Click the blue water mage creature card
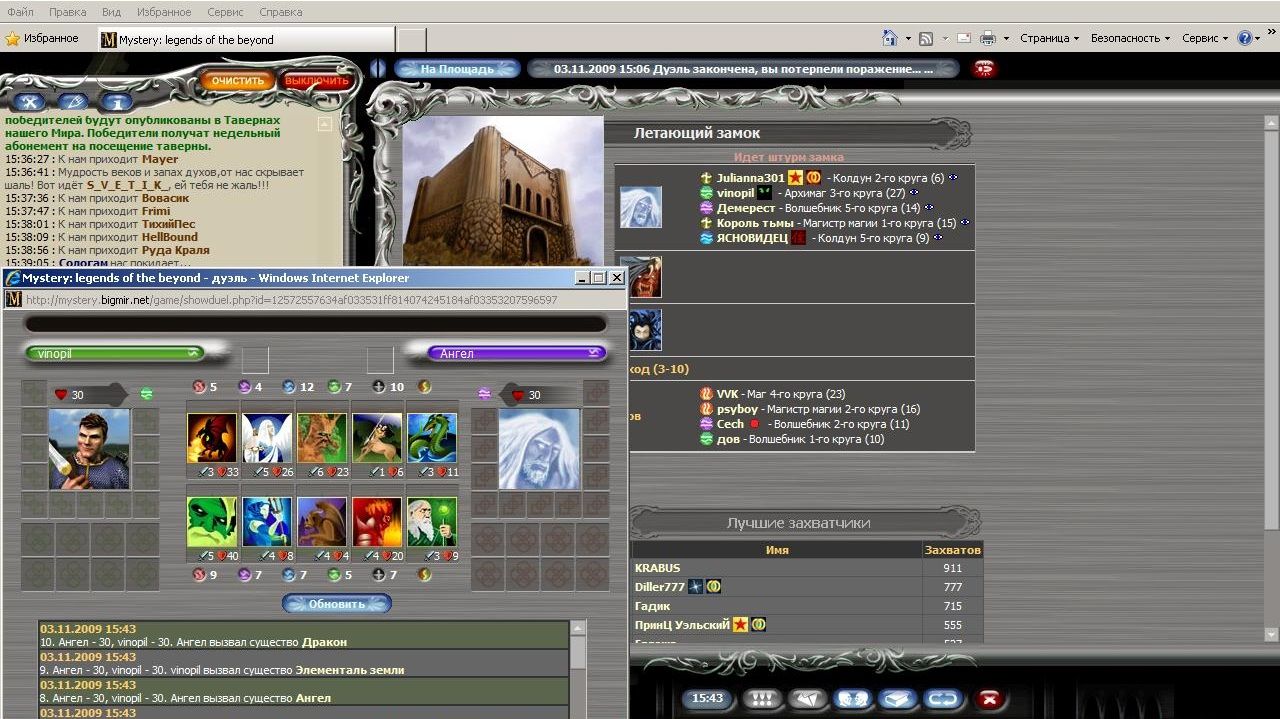 [x=267, y=522]
